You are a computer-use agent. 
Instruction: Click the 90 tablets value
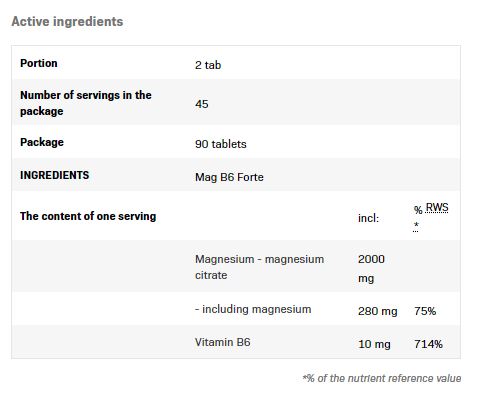click(221, 144)
